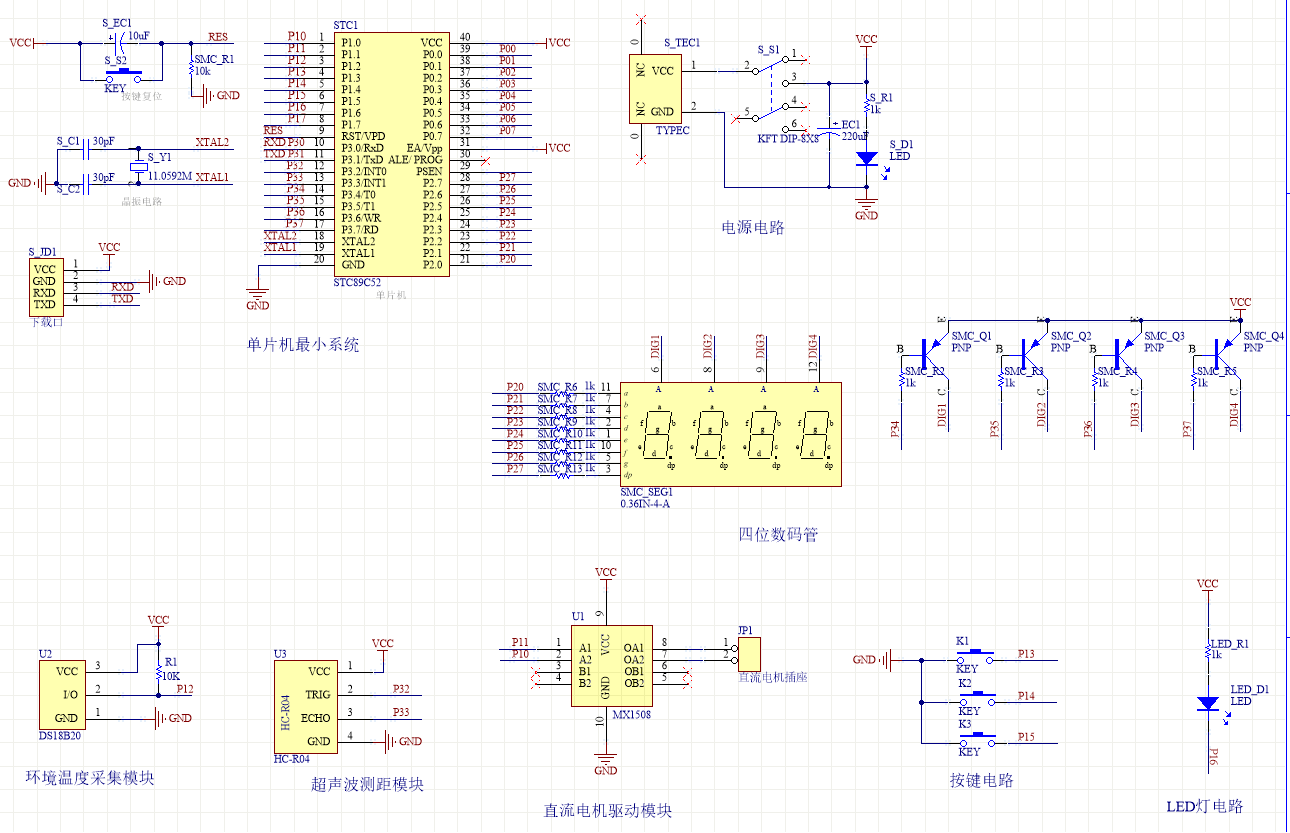This screenshot has height=833, width=1290.
Task: Click the P13 net label beside K1
Action: [x=1026, y=654]
